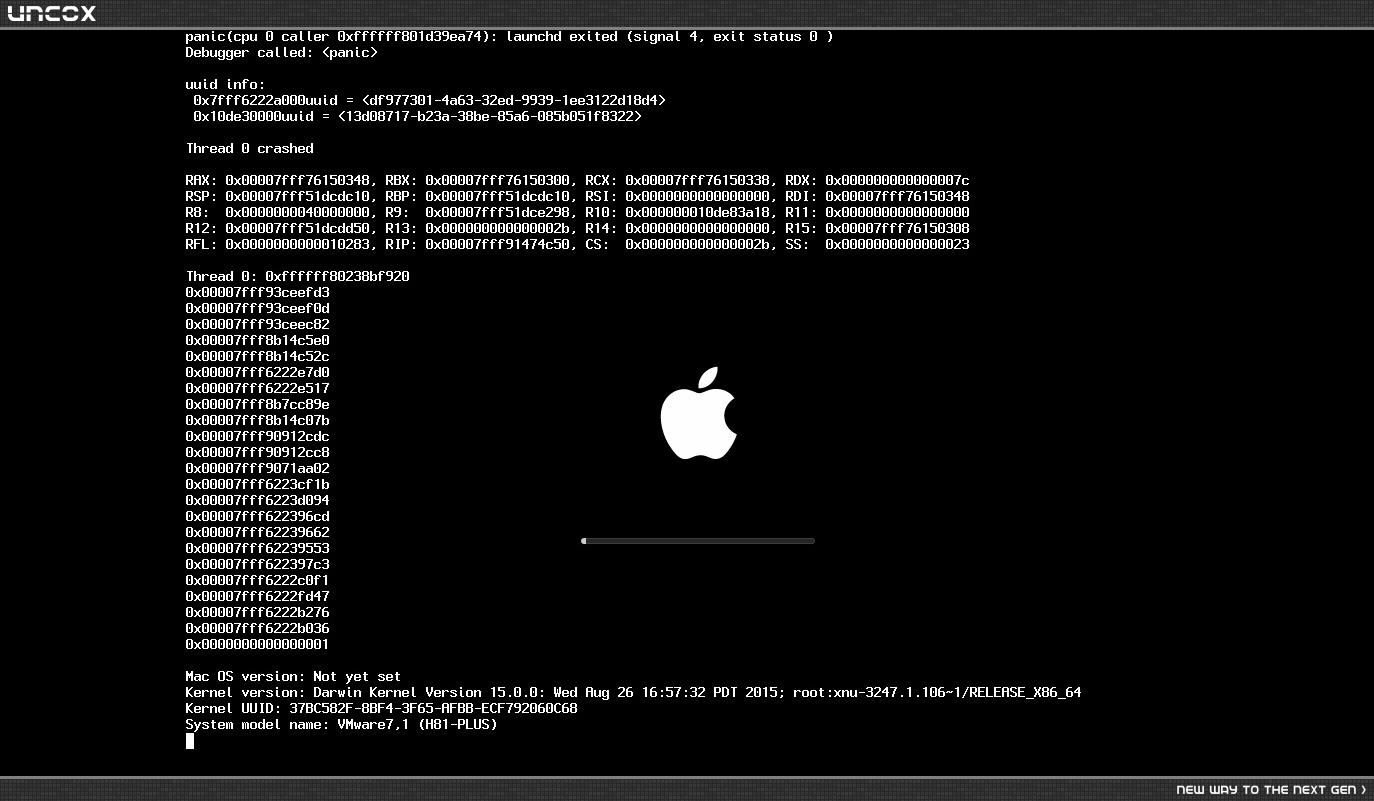
Task: Select the 'panic(cpu 0 caller' line
Action: tap(510, 37)
